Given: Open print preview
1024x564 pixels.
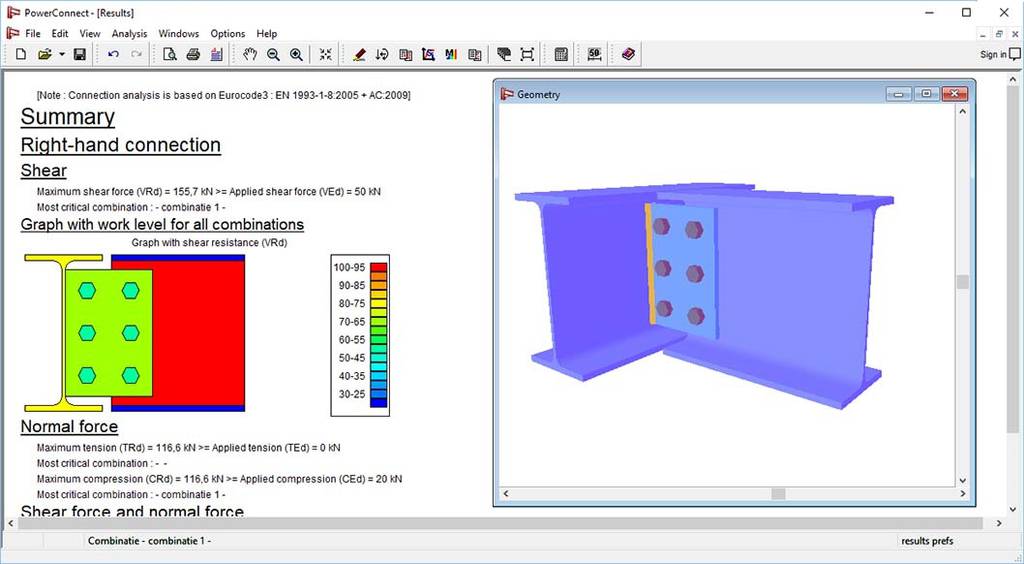Looking at the screenshot, I should tap(170, 54).
